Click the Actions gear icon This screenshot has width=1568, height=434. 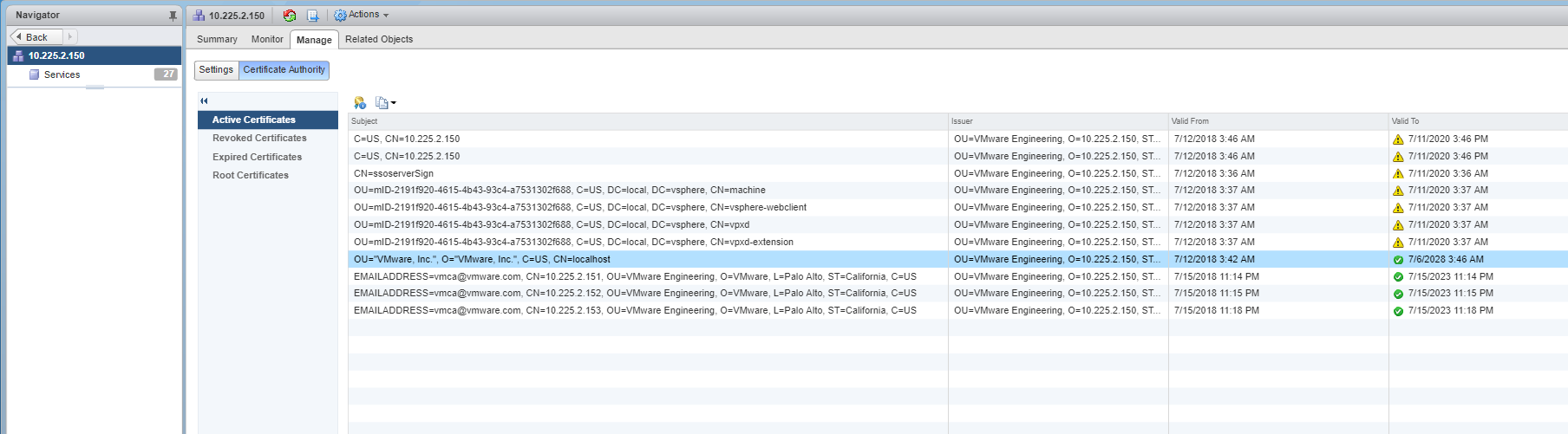coord(340,16)
